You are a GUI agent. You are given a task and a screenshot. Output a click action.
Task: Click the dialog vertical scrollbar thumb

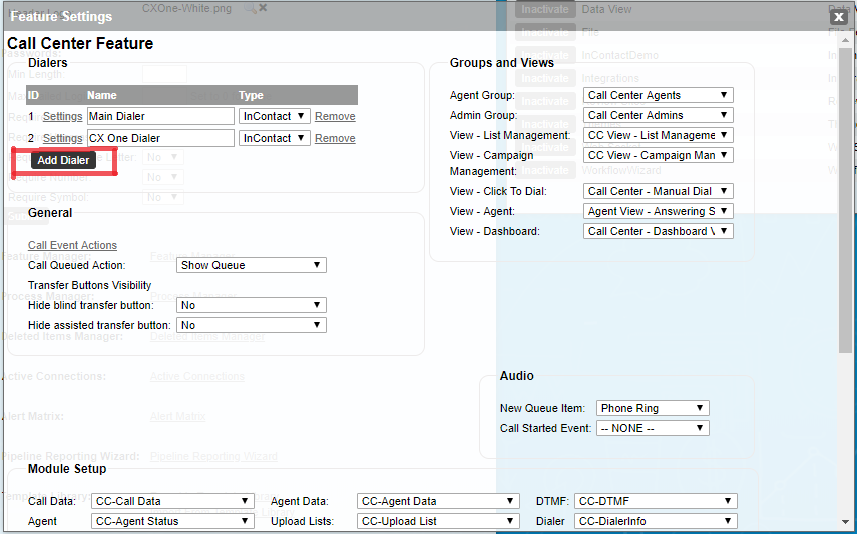coord(846,199)
